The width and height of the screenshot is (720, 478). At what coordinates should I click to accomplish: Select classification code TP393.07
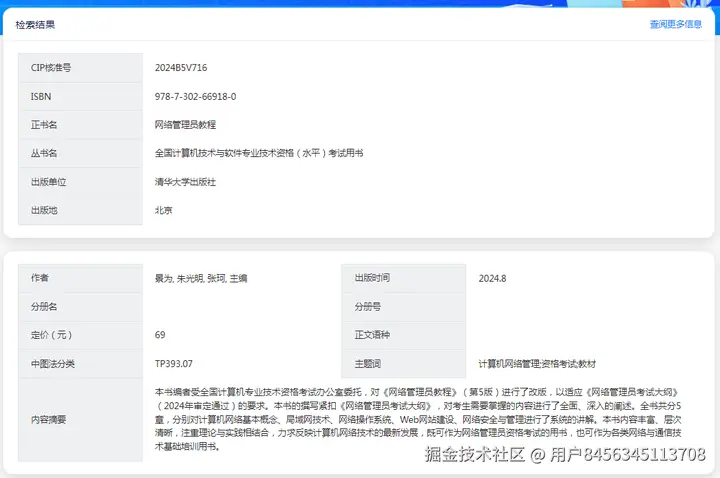174,364
